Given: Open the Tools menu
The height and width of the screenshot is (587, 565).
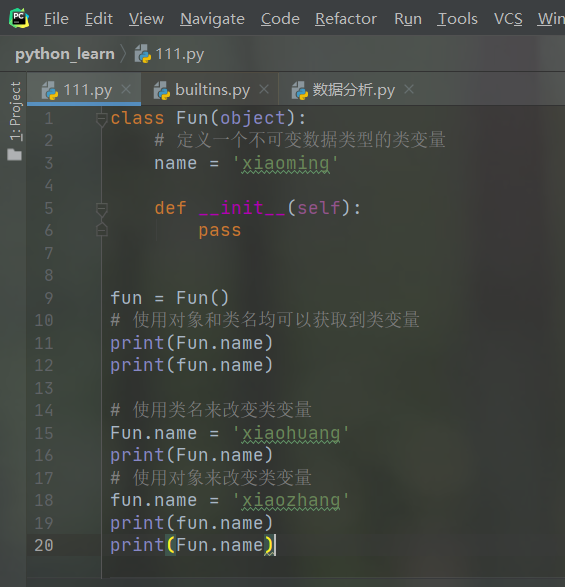Looking at the screenshot, I should coord(457,19).
